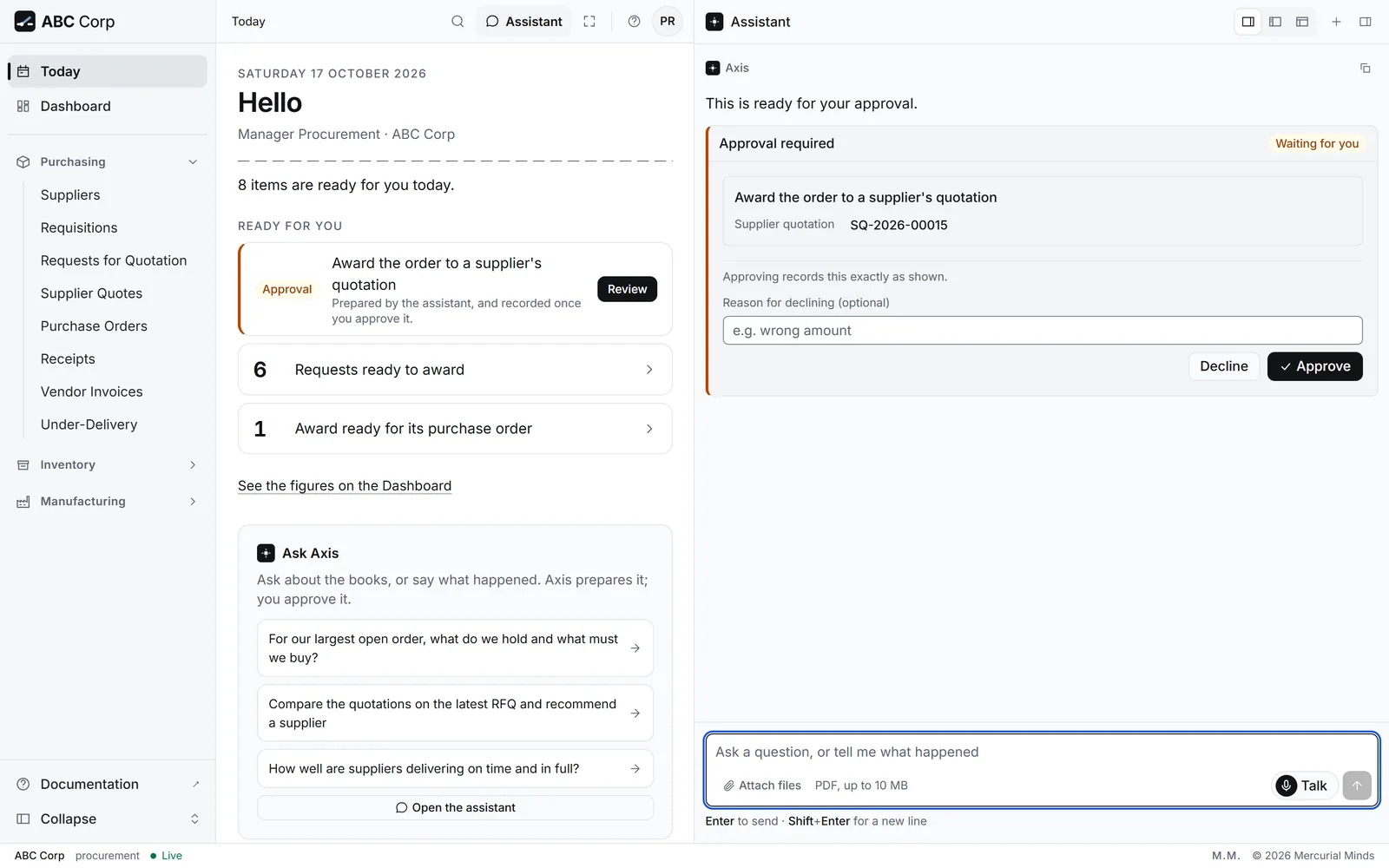Approve the supplier quotation award
This screenshot has height=868, width=1389.
pos(1314,366)
